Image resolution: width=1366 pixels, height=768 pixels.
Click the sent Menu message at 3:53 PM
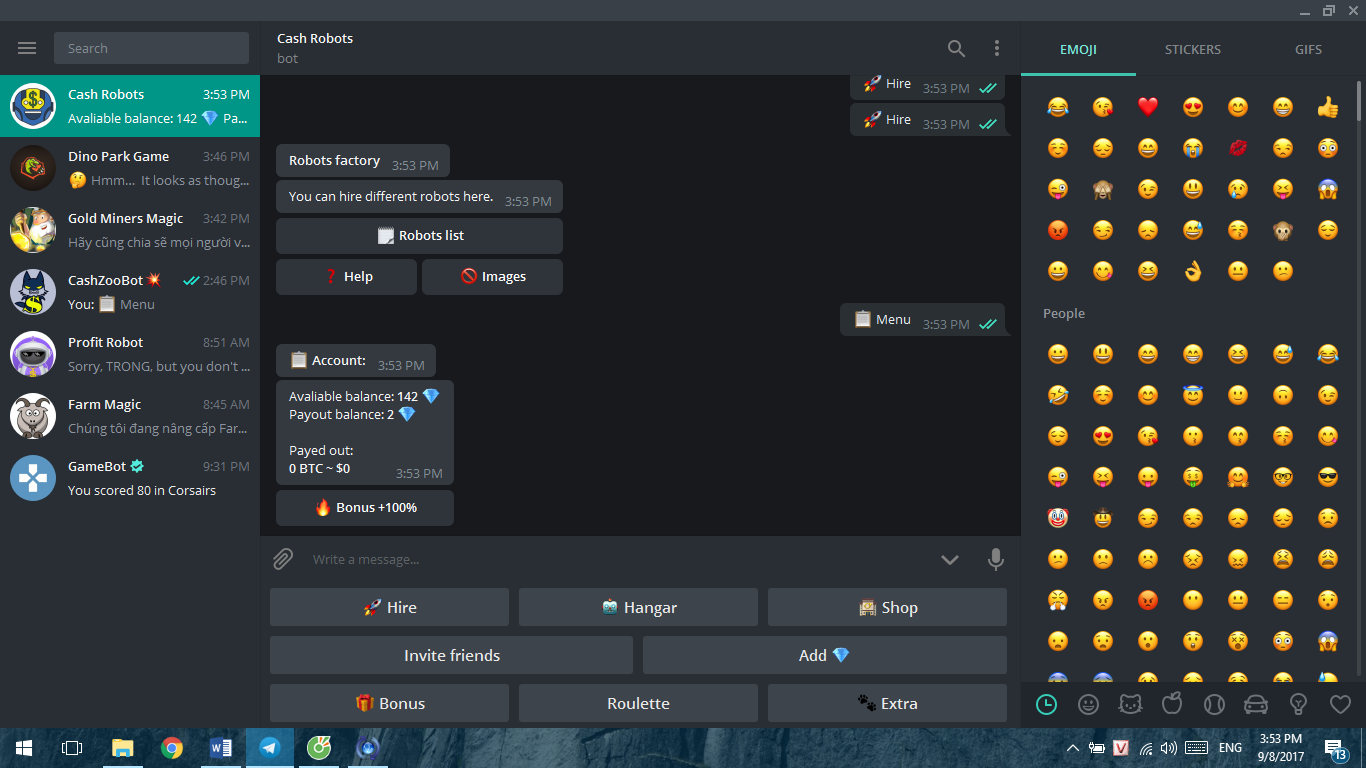tap(922, 320)
